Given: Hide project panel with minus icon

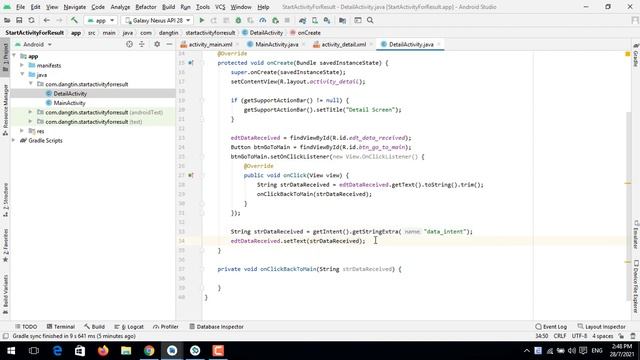Looking at the screenshot, I should coord(169,44).
